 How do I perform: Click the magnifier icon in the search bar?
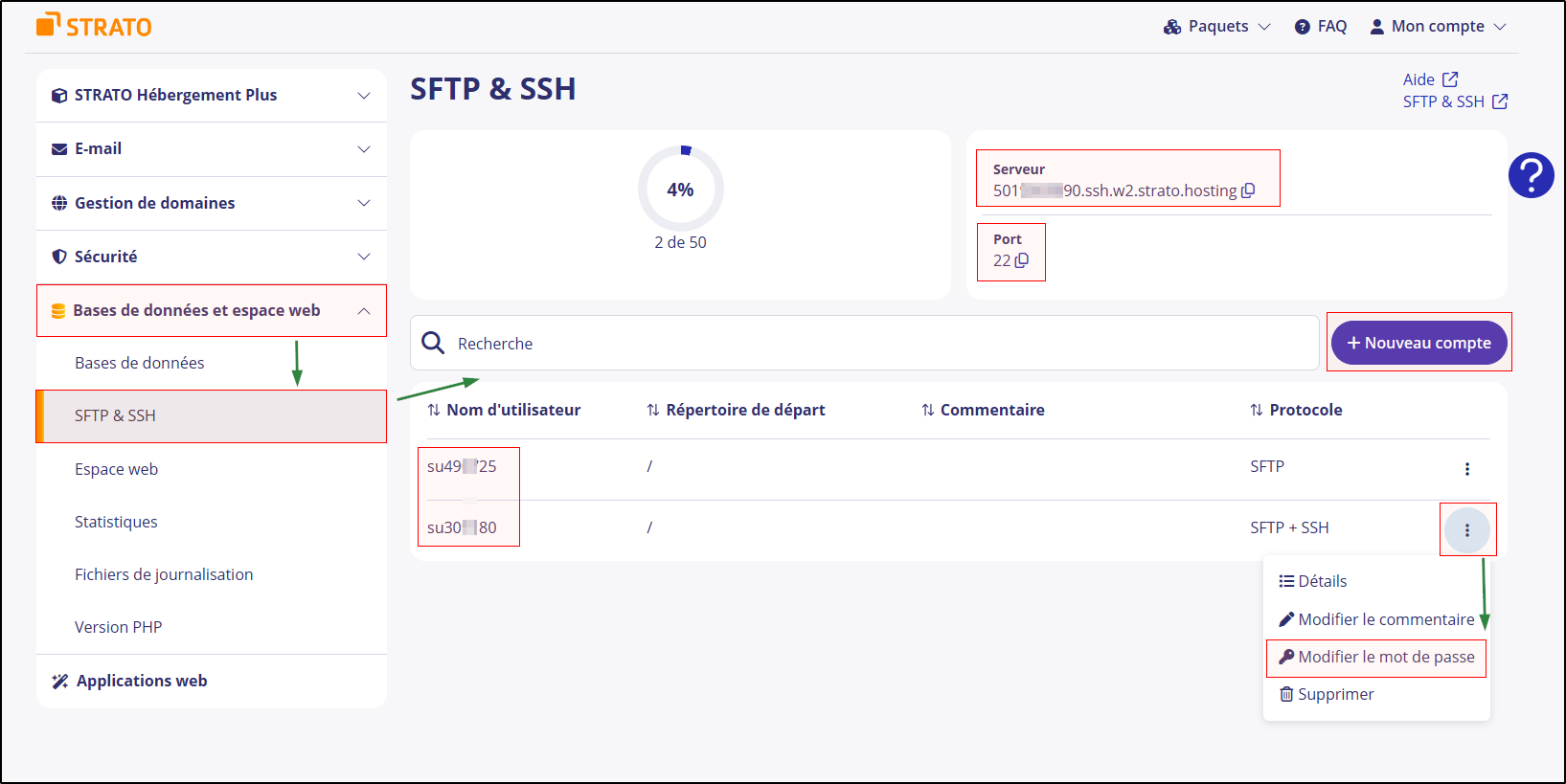(433, 342)
